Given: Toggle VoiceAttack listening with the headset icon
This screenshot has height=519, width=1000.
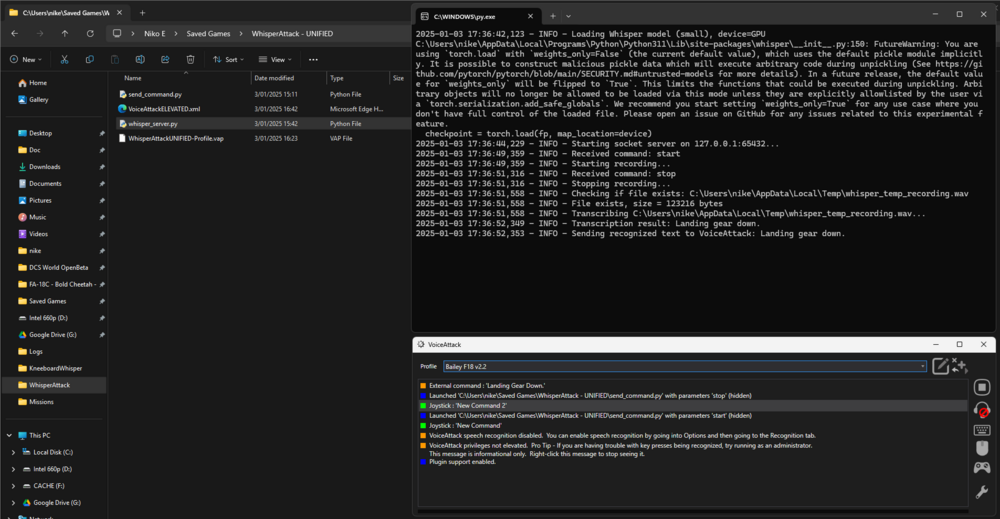Looking at the screenshot, I should [x=982, y=409].
